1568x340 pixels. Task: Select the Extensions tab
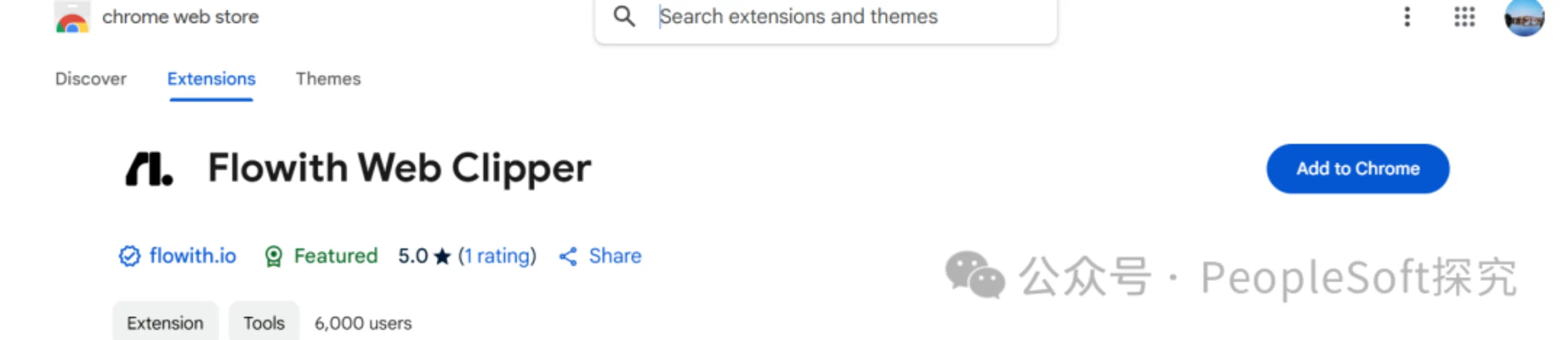click(x=211, y=79)
